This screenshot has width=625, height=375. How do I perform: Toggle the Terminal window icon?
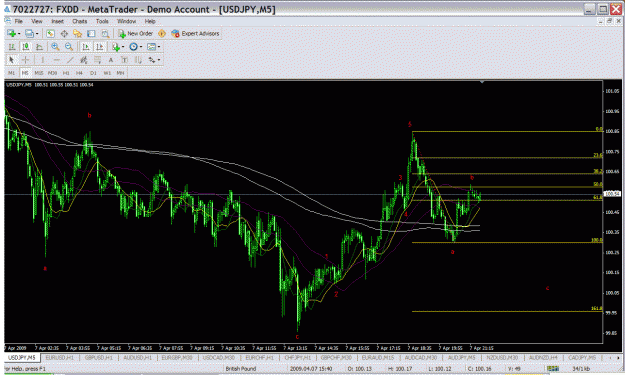(x=91, y=33)
